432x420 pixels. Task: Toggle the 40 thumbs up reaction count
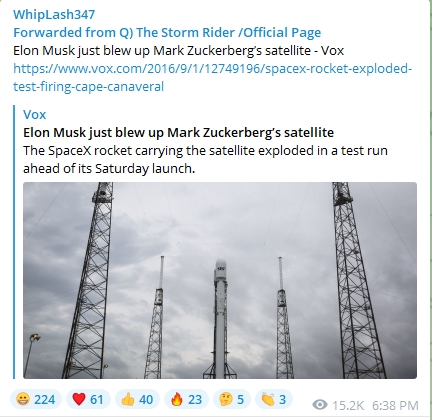click(x=146, y=399)
